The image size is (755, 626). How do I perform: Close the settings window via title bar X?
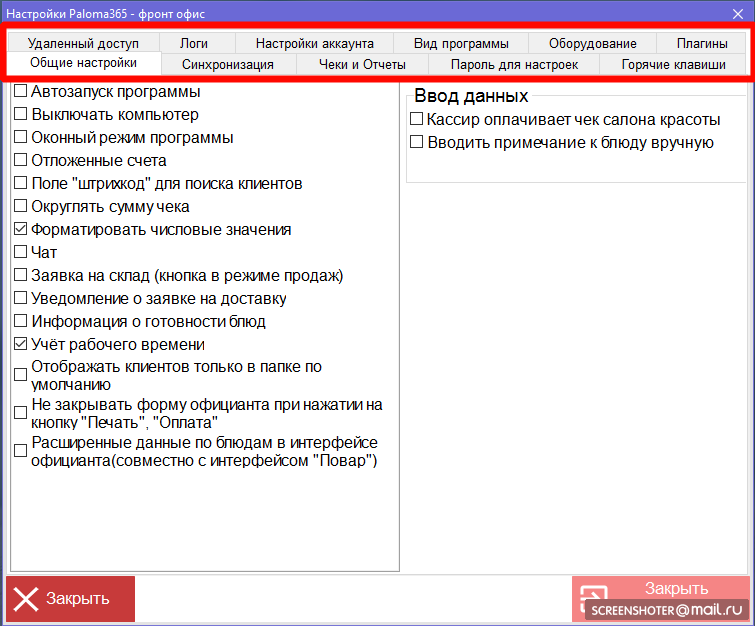tap(737, 12)
